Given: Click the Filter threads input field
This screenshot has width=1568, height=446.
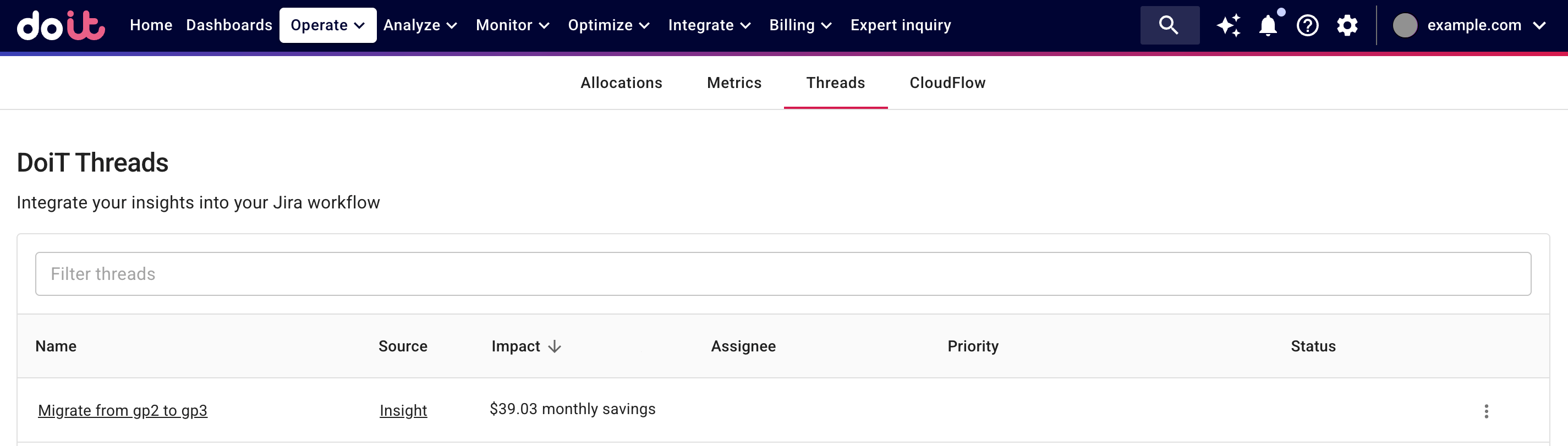Looking at the screenshot, I should [783, 274].
